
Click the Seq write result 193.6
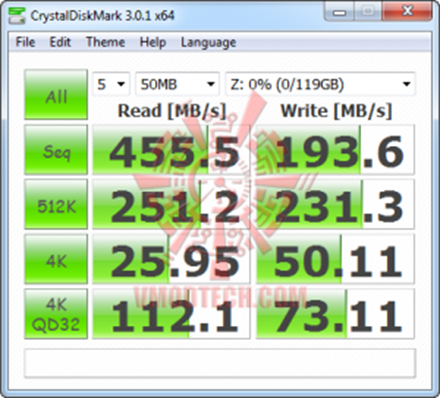[335, 150]
